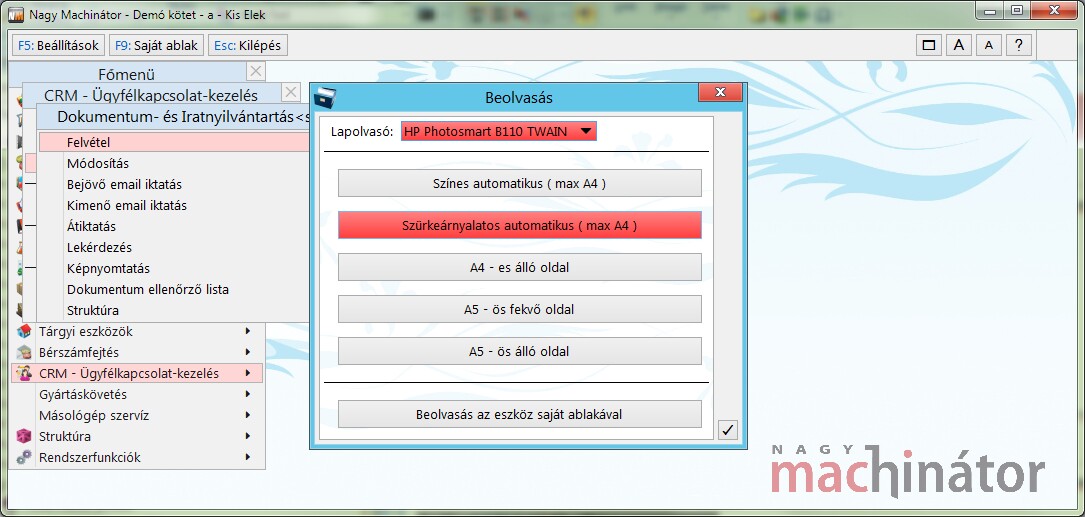The image size is (1085, 517).
Task: Select Átiktatás menu item
Action: pos(174,226)
